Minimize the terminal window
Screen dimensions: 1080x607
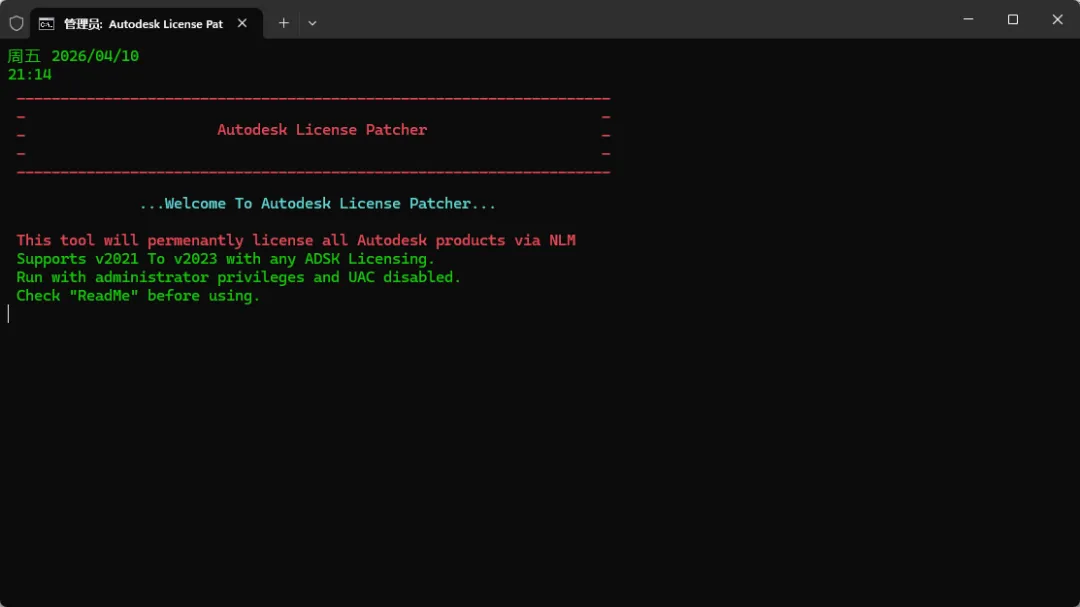(x=968, y=19)
